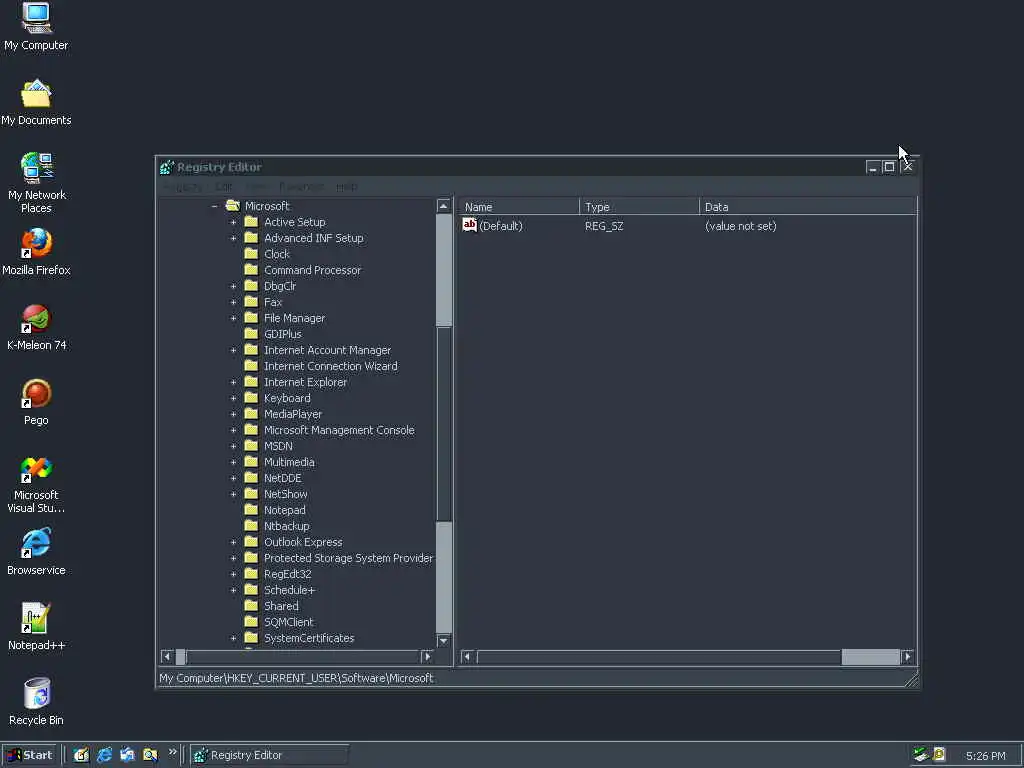Select the File Manager key
This screenshot has height=768, width=1024.
[294, 318]
